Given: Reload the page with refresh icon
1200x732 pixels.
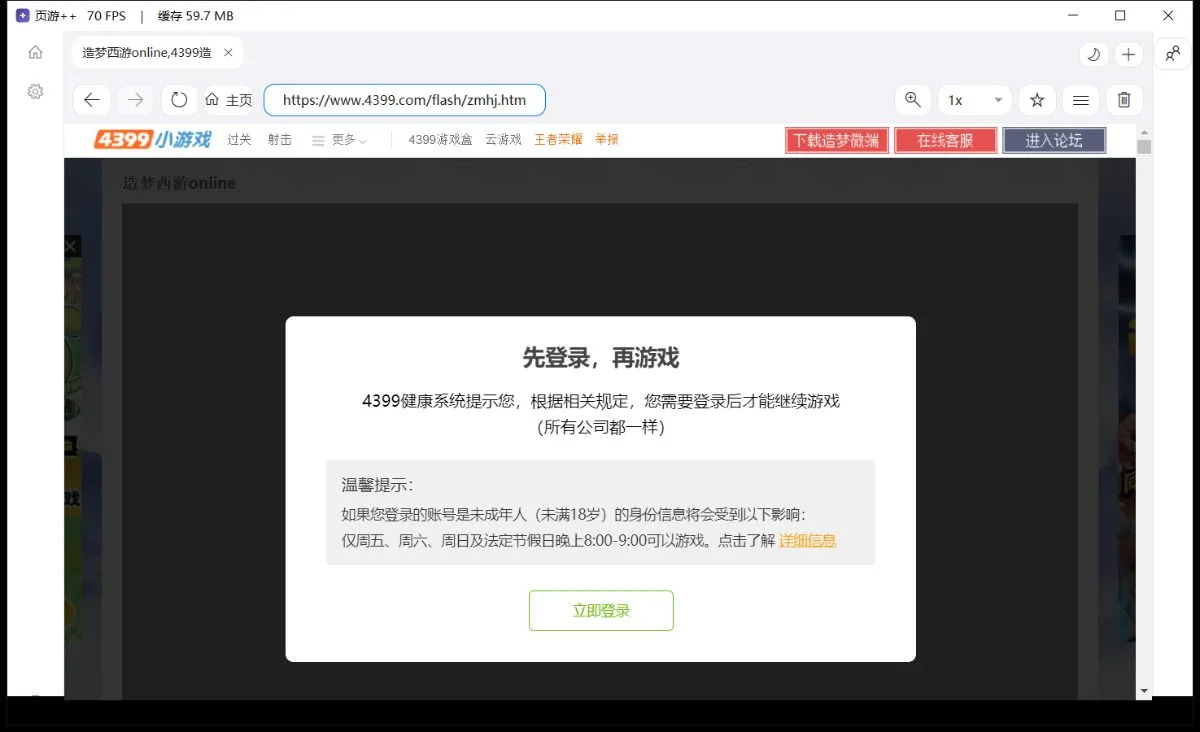Looking at the screenshot, I should (179, 100).
